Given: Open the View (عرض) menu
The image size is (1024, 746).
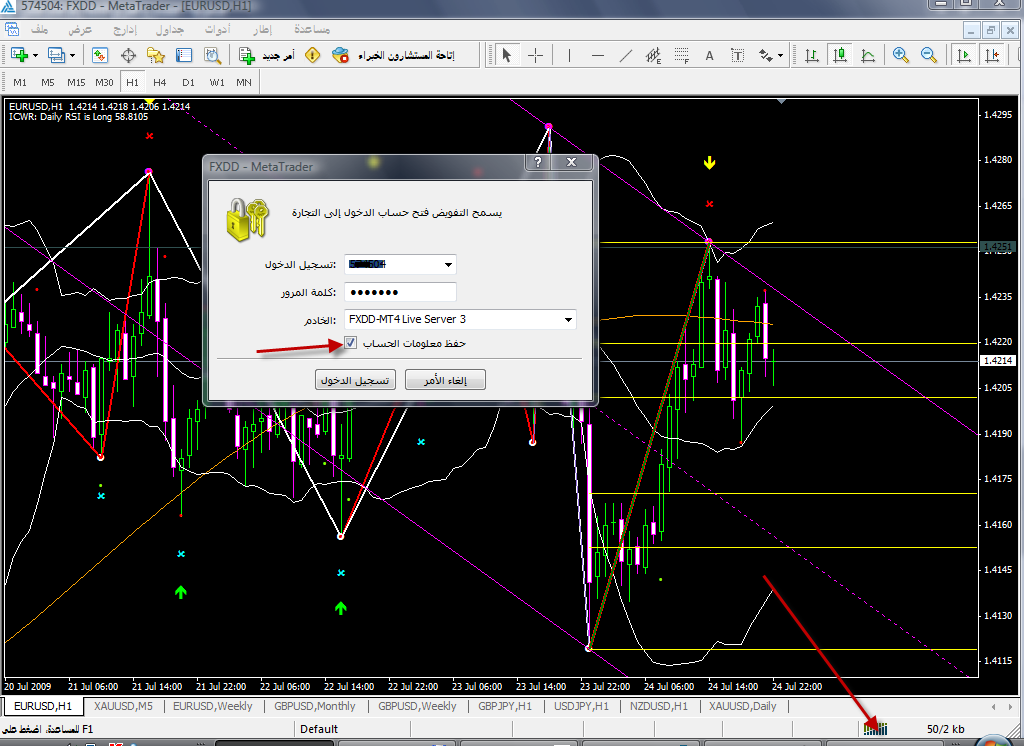Looking at the screenshot, I should pos(80,29).
